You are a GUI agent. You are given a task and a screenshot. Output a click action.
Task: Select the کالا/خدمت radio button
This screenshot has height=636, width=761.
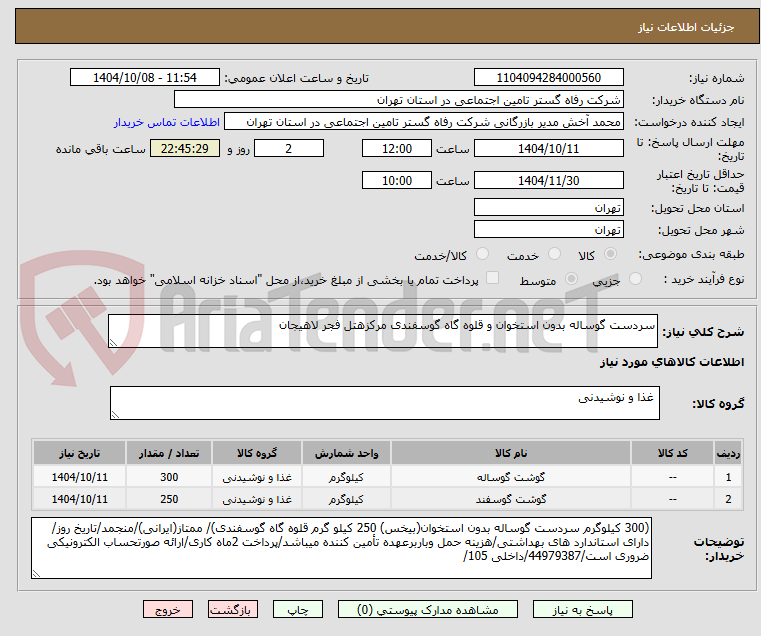[x=482, y=253]
